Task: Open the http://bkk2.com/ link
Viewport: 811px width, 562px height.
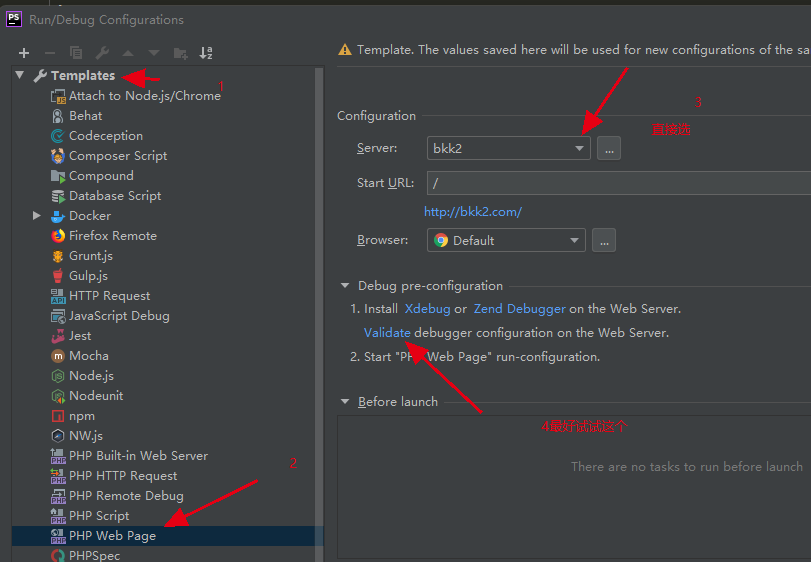Action: [473, 212]
